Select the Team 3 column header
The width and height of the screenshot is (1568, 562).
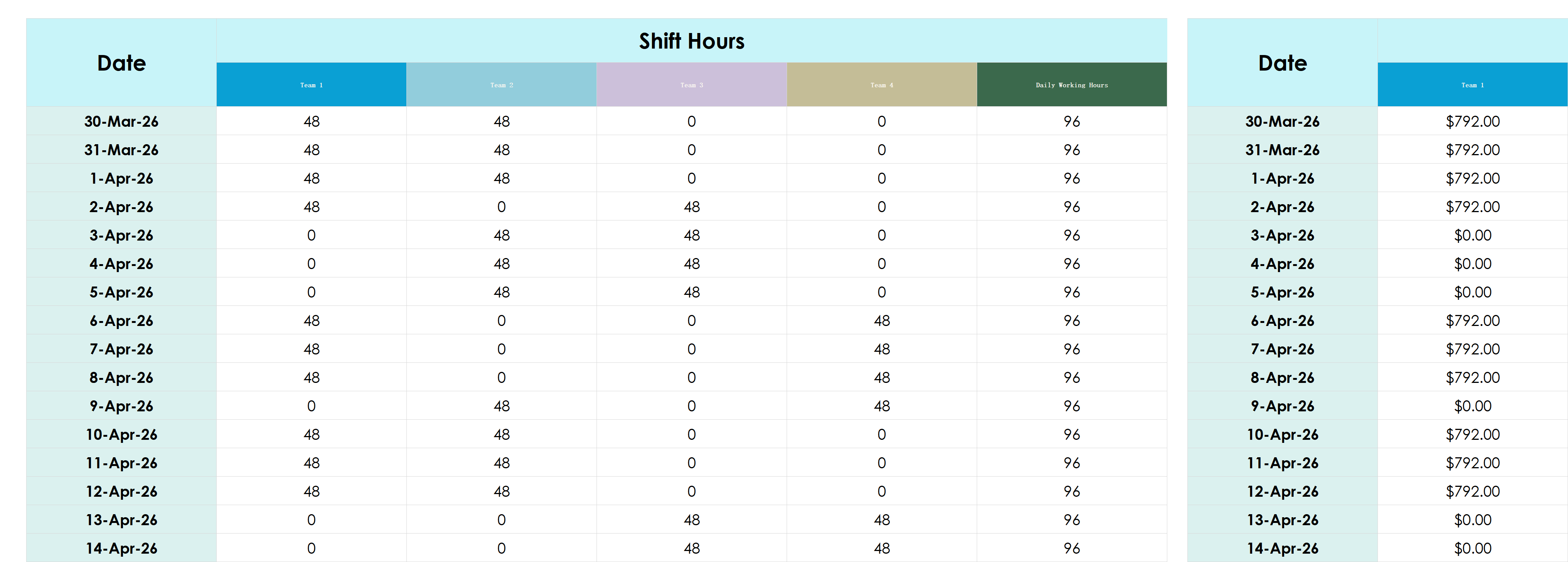pyautogui.click(x=691, y=85)
